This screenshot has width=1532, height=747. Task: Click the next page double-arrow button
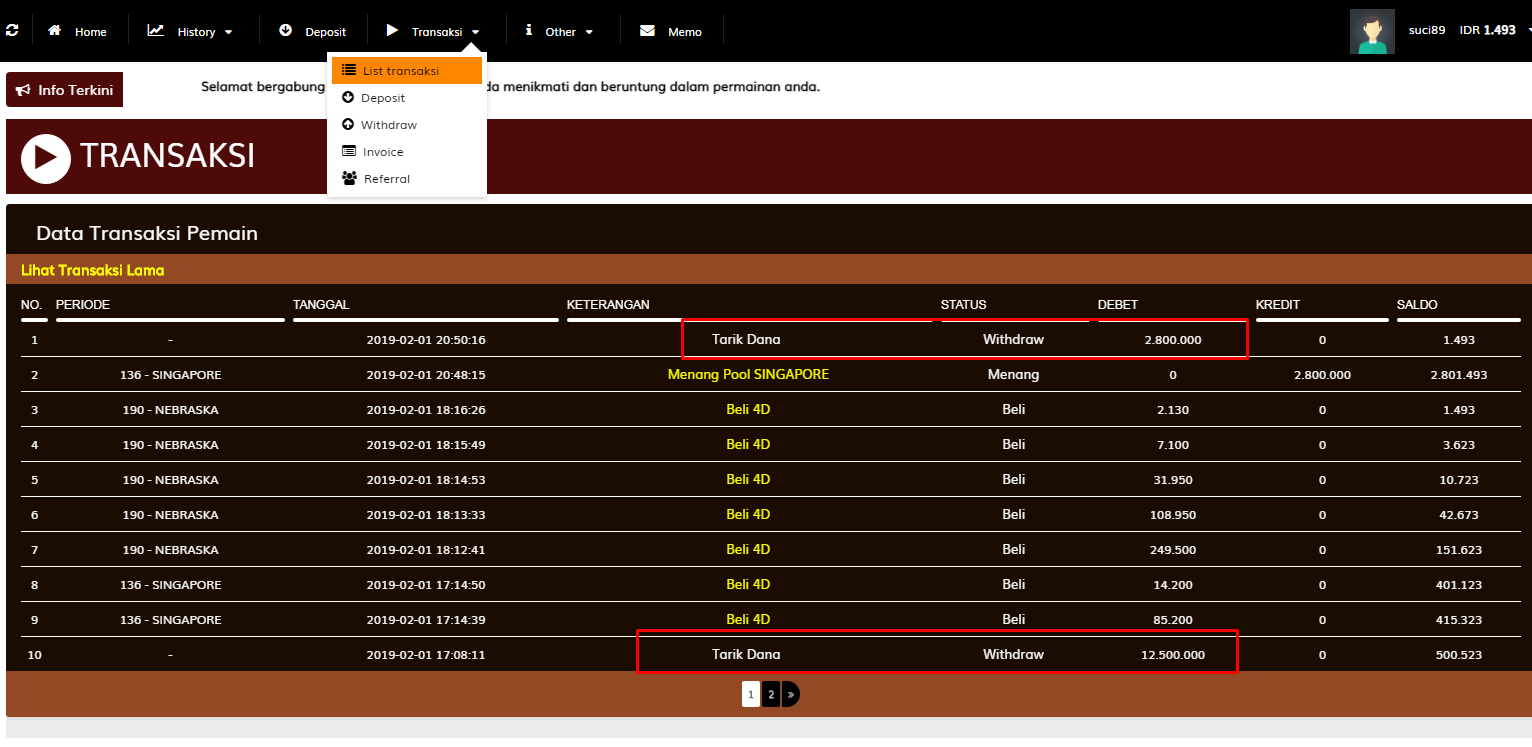pyautogui.click(x=790, y=694)
